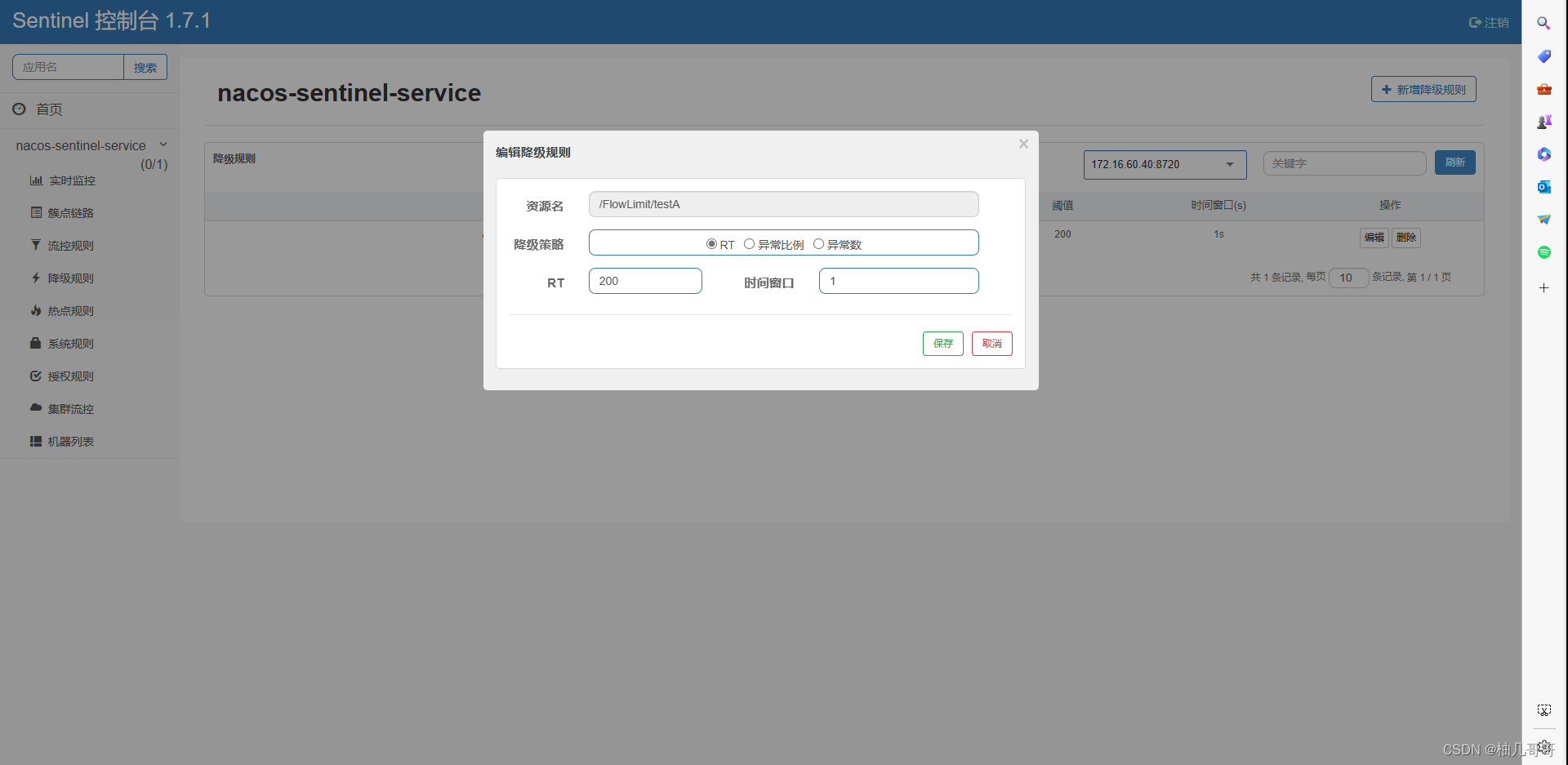Open 簇点链路 in sidebar
This screenshot has height=765, width=1568.
[71, 213]
